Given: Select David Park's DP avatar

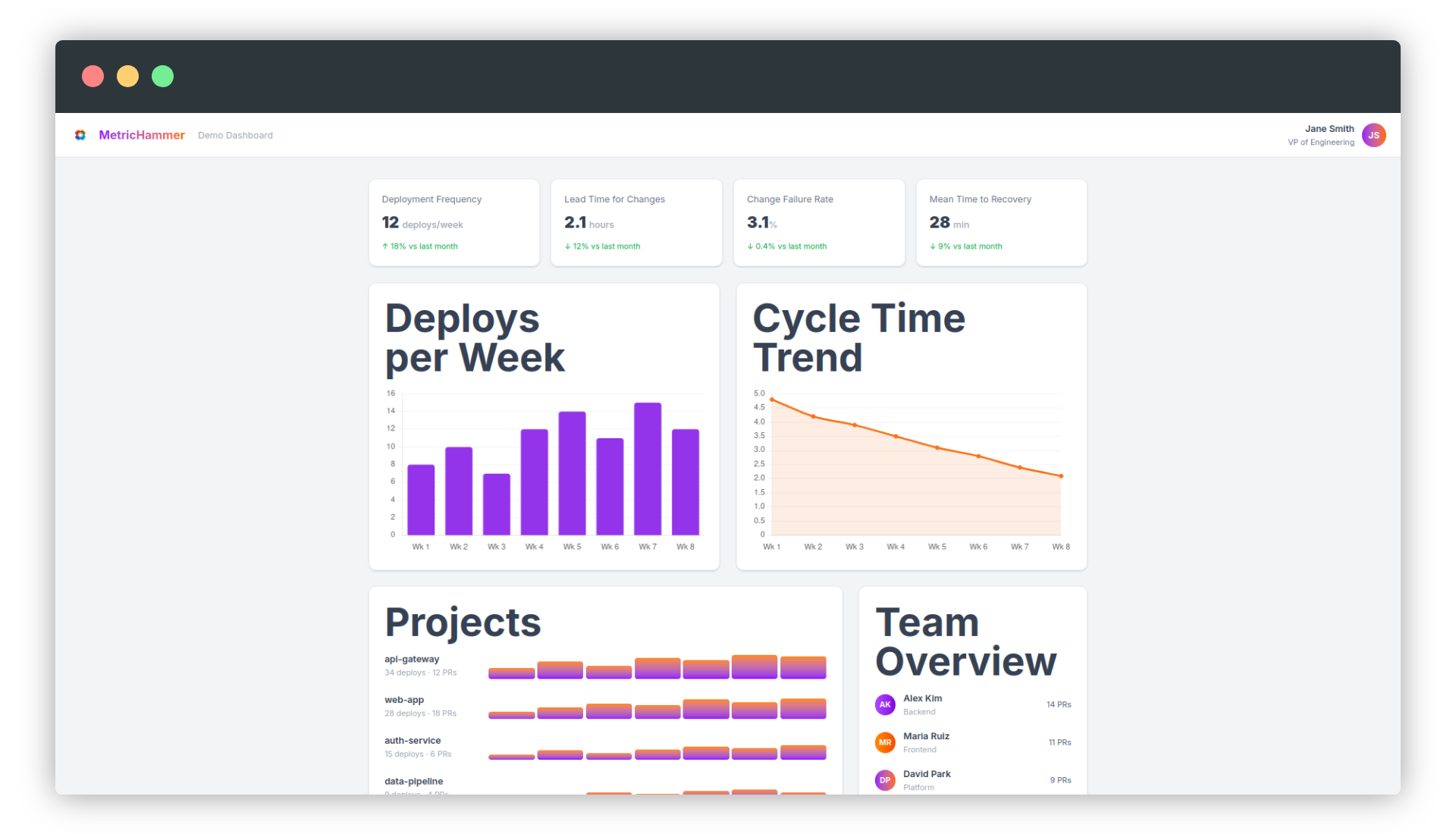Looking at the screenshot, I should click(885, 780).
